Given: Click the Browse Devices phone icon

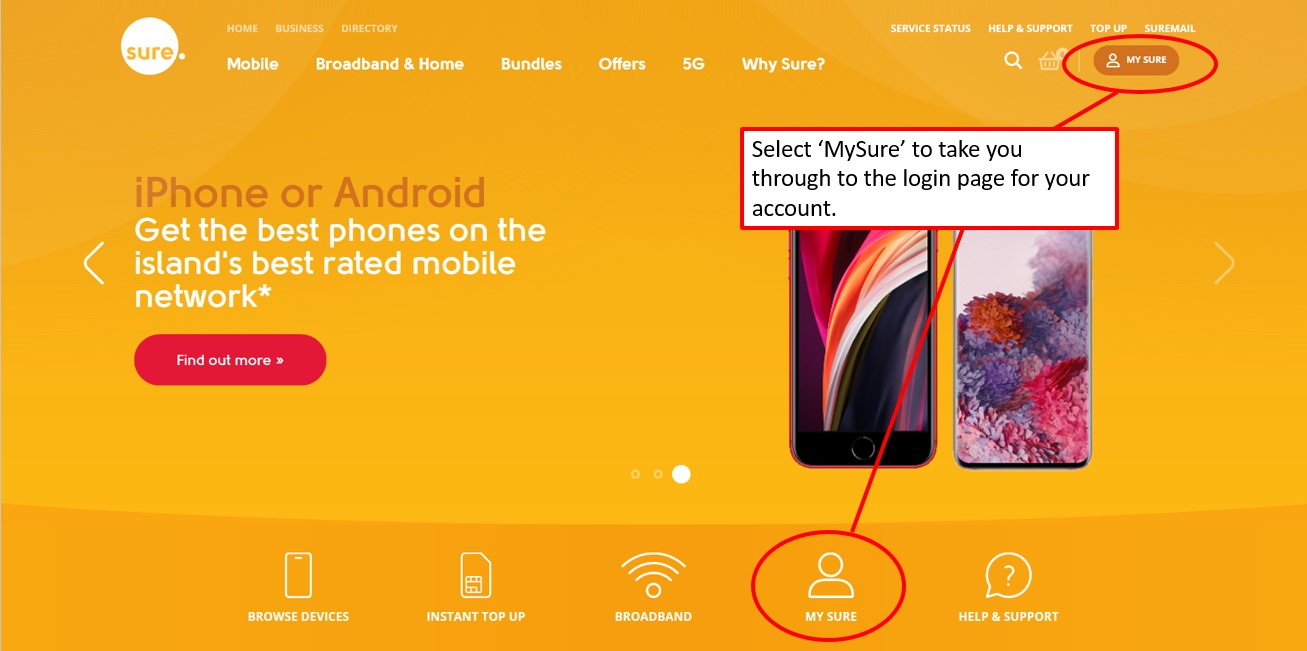Looking at the screenshot, I should (x=298, y=575).
